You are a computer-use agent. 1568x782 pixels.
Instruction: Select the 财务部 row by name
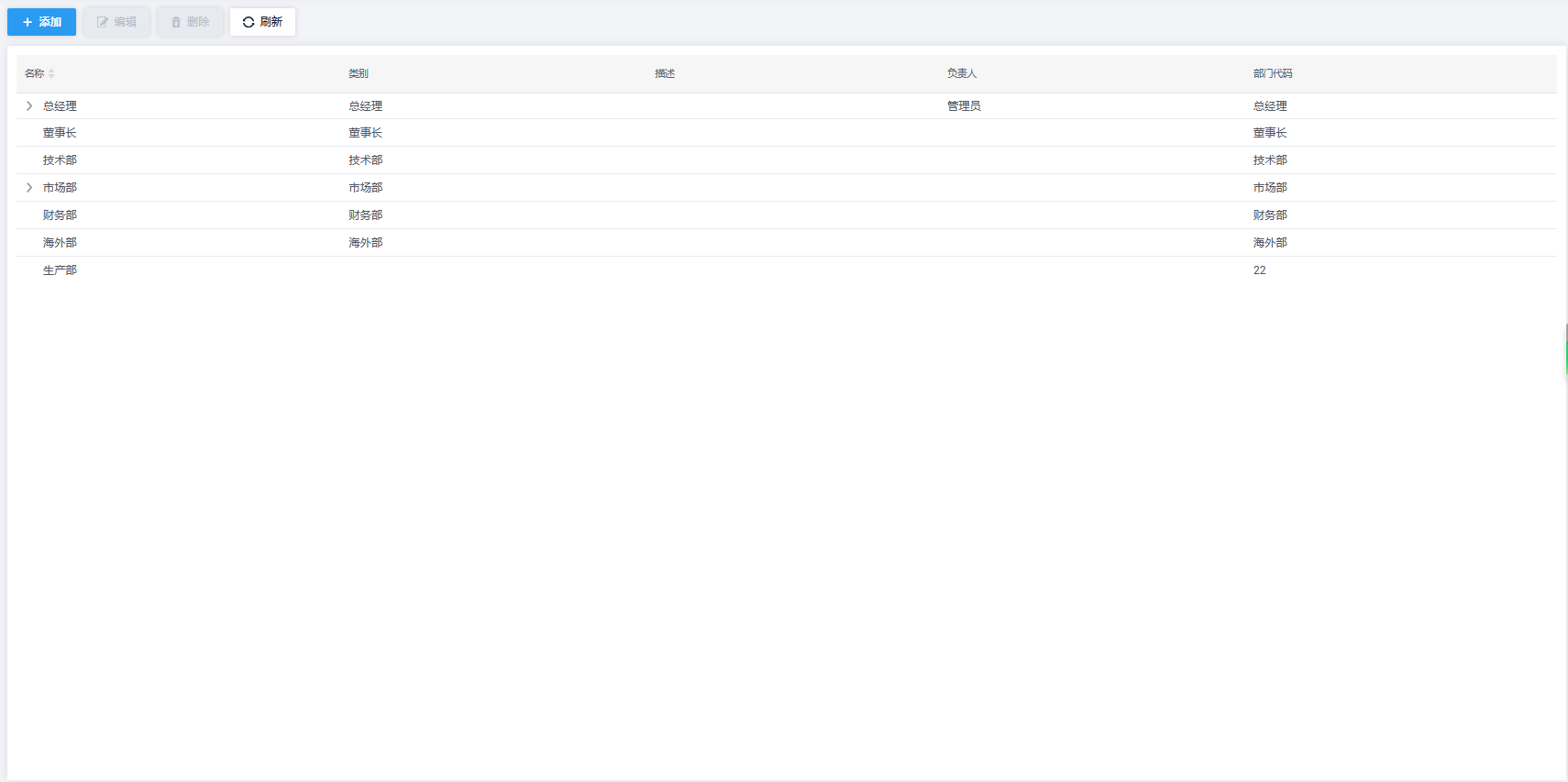[x=60, y=215]
